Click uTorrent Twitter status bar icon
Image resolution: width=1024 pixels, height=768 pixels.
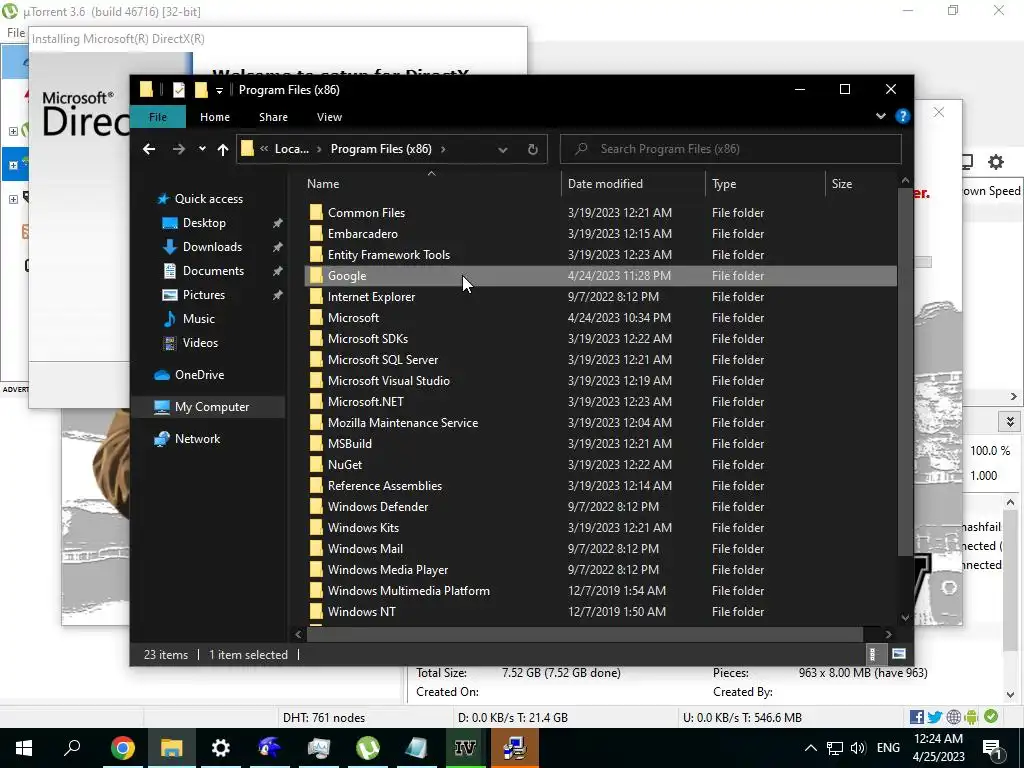click(935, 717)
